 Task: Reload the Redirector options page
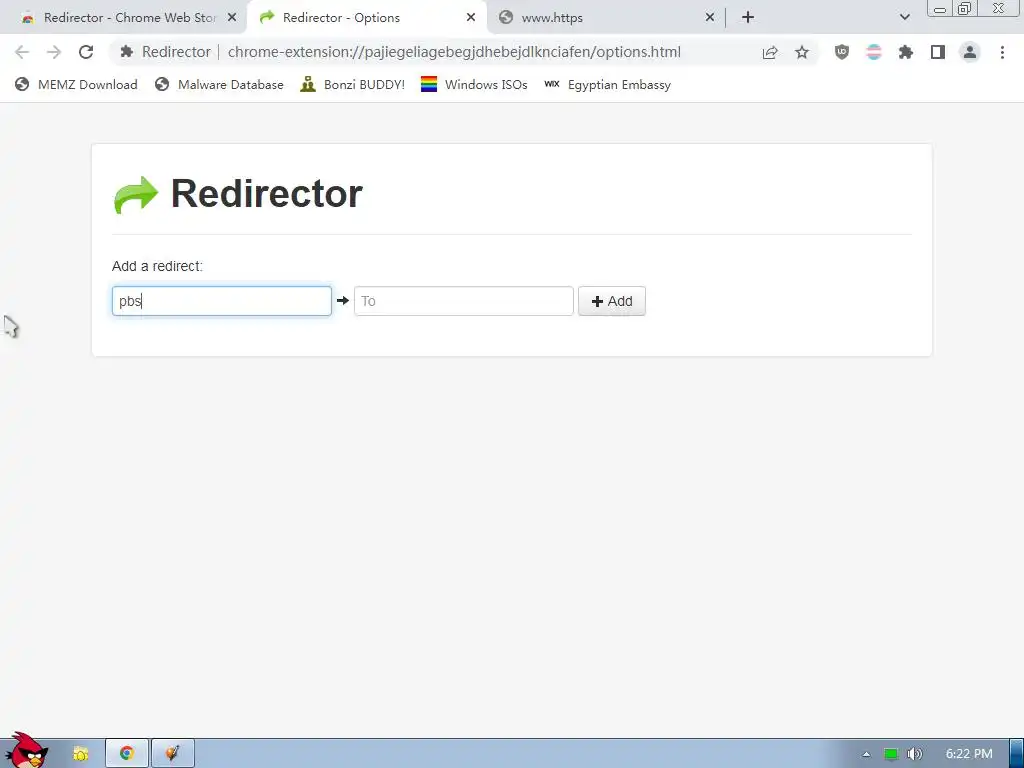point(86,52)
